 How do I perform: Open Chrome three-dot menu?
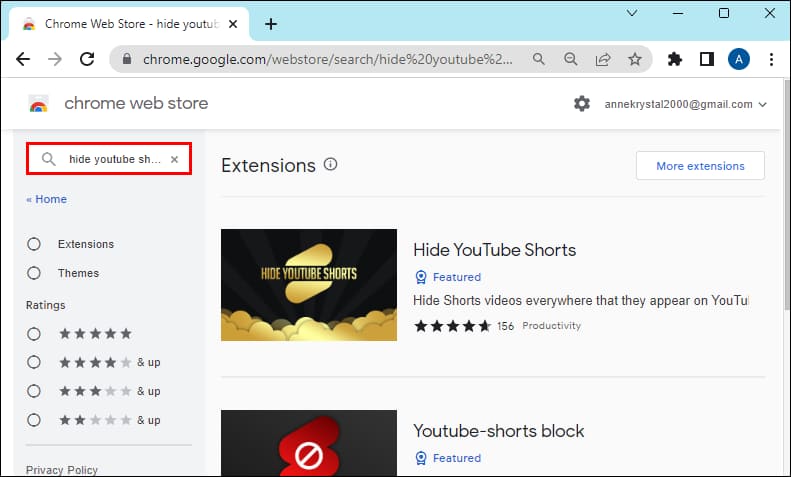coord(771,59)
